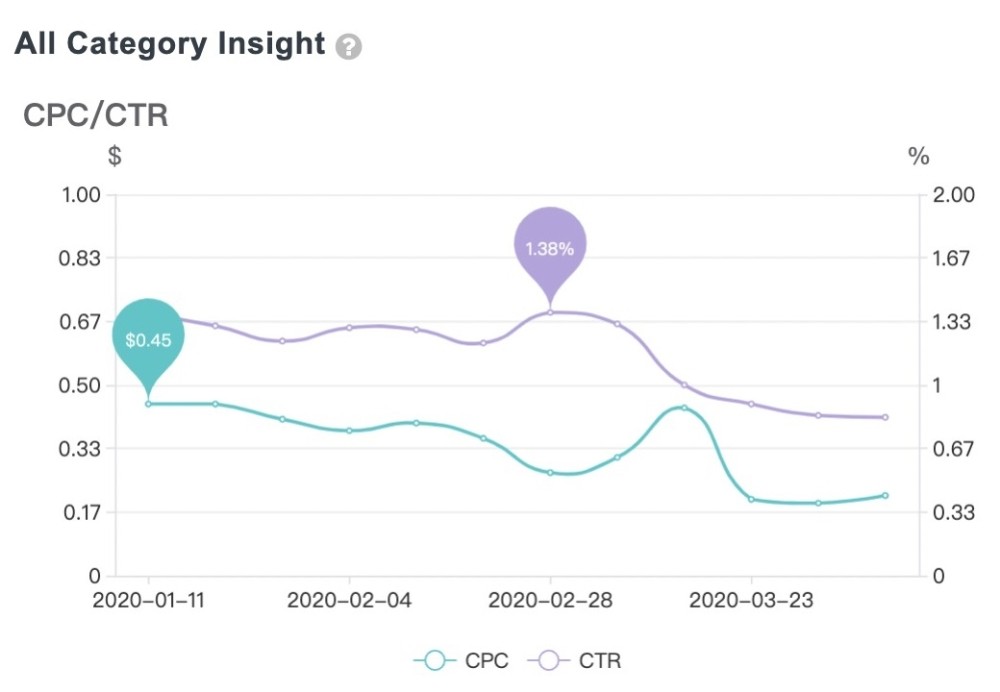
Task: Toggle the CPC legend series
Action: click(462, 660)
